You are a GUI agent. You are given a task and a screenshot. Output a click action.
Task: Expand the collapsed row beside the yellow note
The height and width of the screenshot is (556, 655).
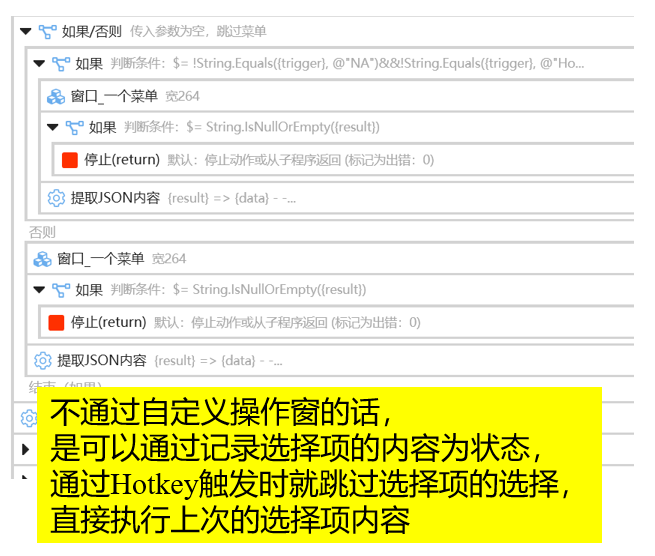[25, 449]
